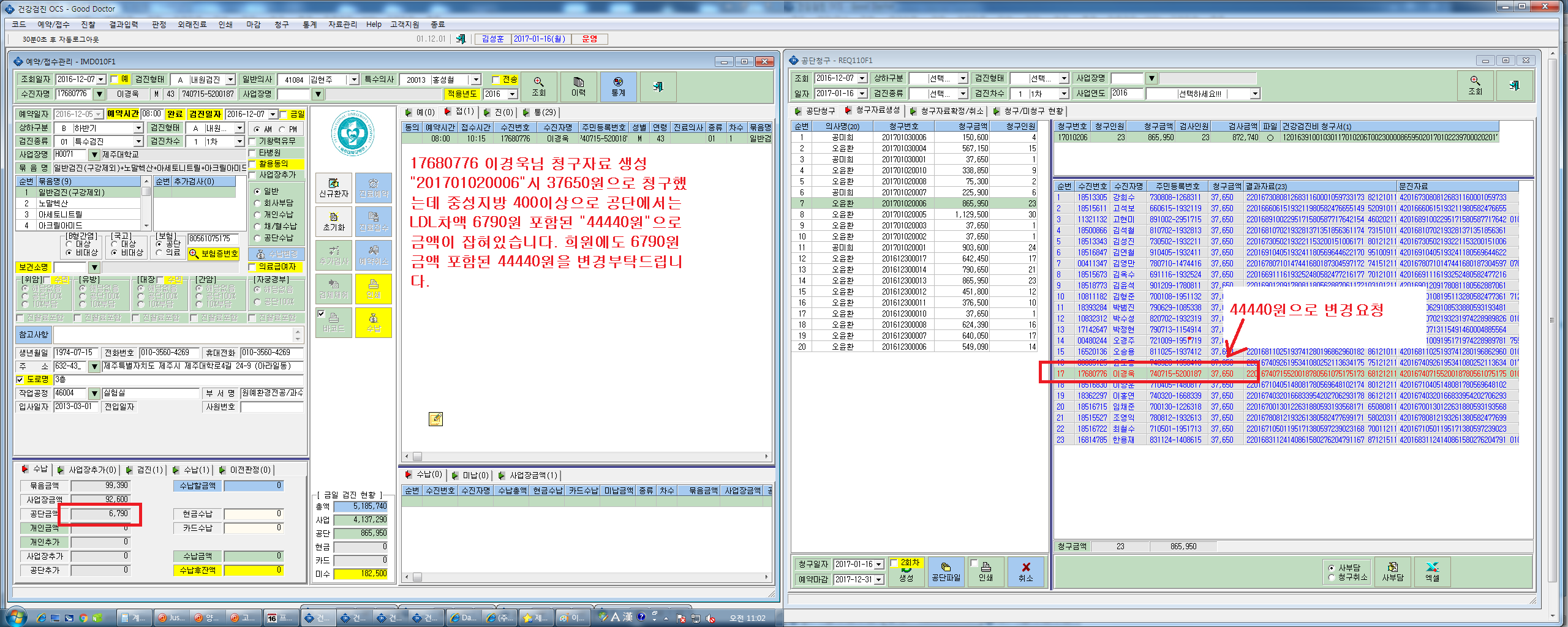Screen dimensions: 1568x627
Task: Click the 보험증번호 lookup button
Action: (x=213, y=253)
